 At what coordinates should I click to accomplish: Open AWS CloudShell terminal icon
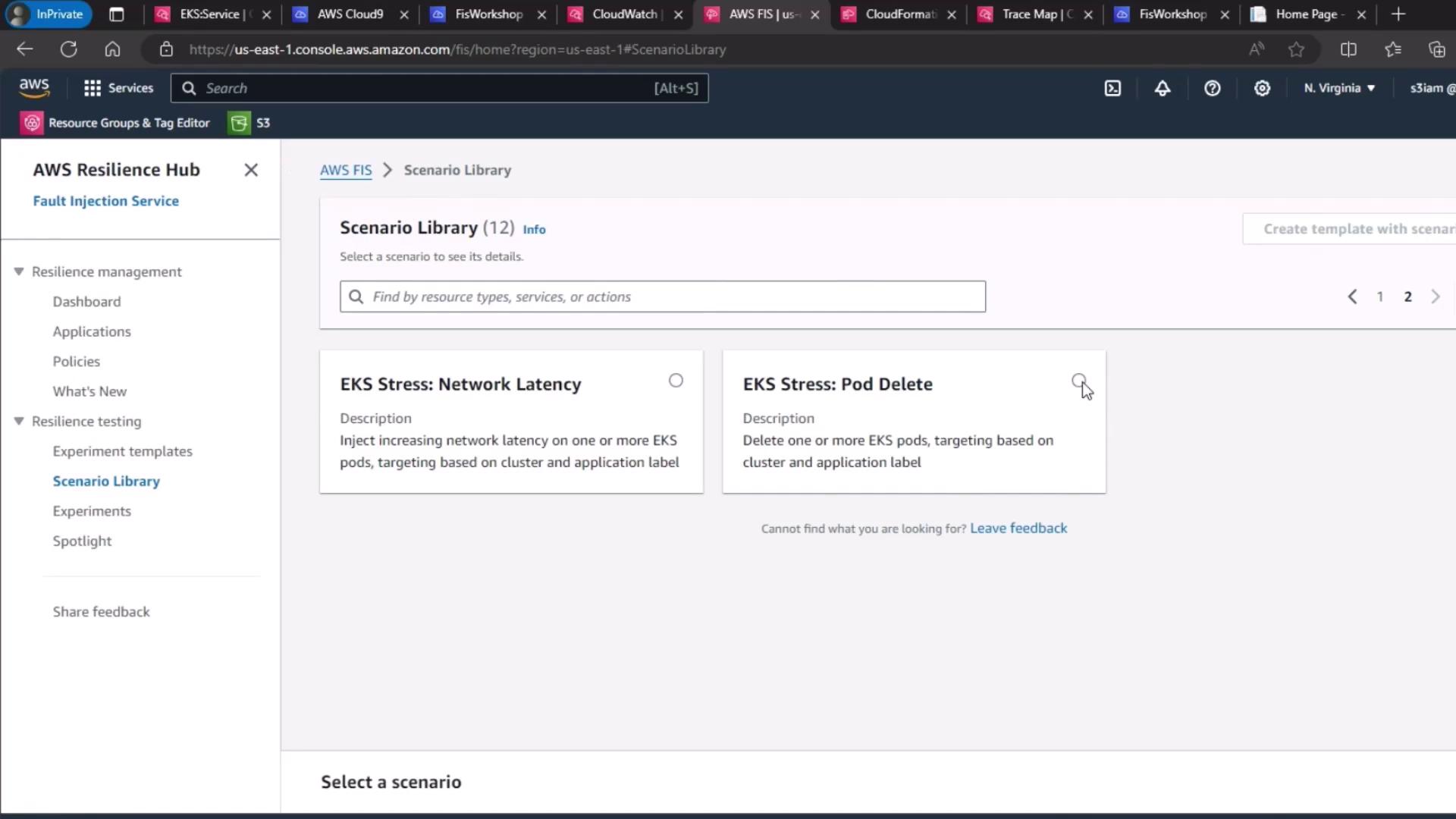1112,88
